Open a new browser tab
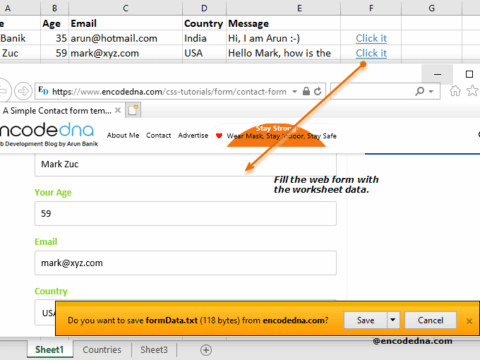 tap(133, 110)
